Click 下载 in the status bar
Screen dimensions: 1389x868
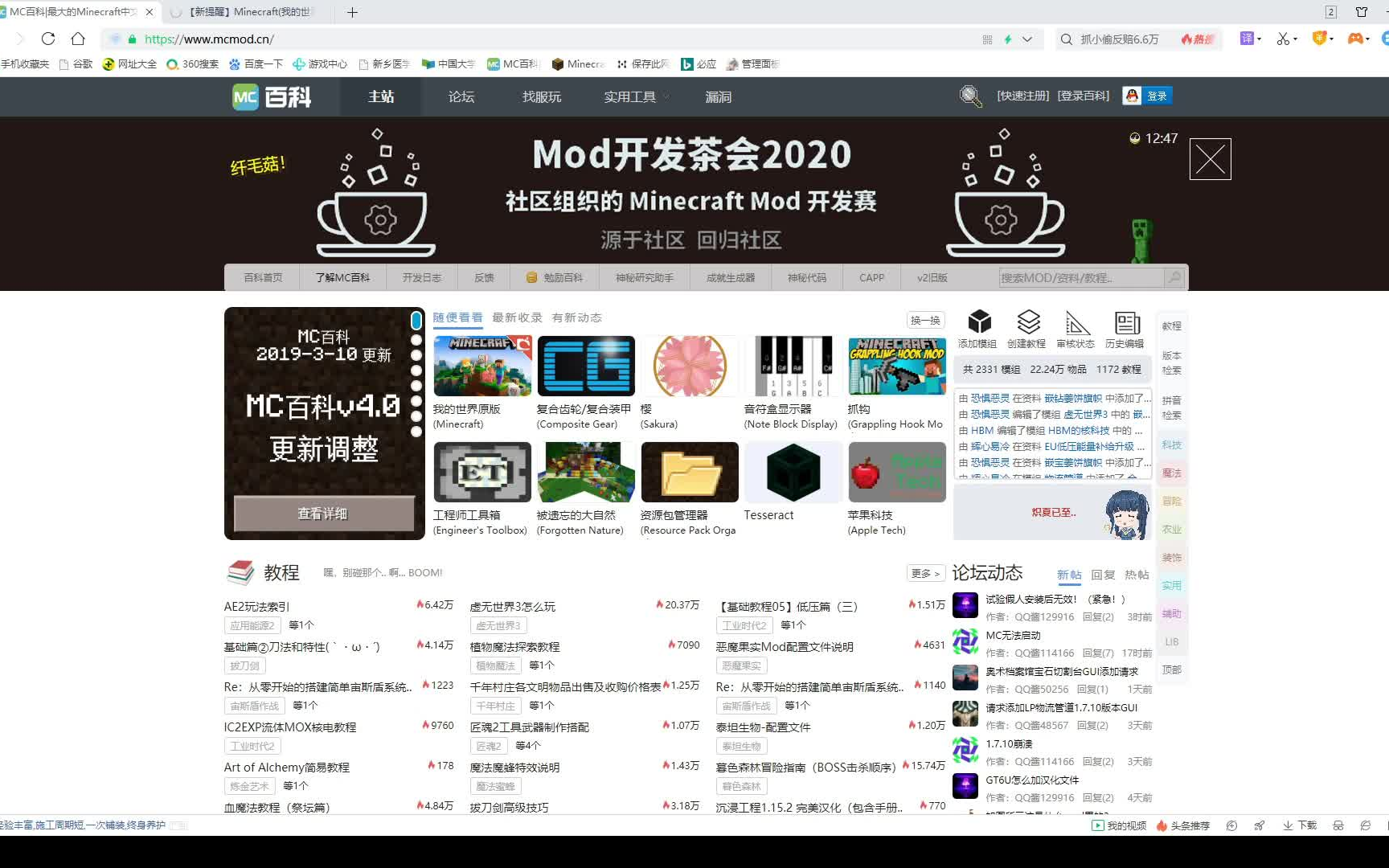coord(1300,825)
